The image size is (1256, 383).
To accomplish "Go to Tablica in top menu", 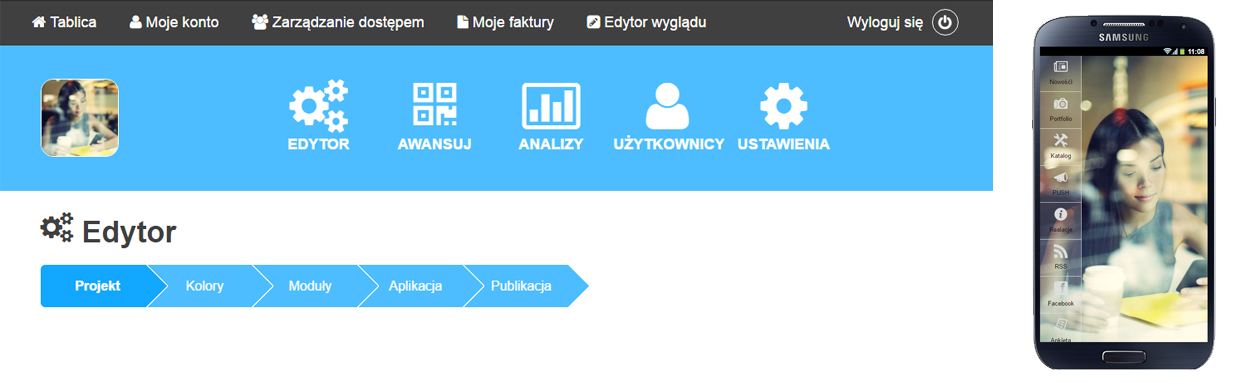I will tap(64, 22).
